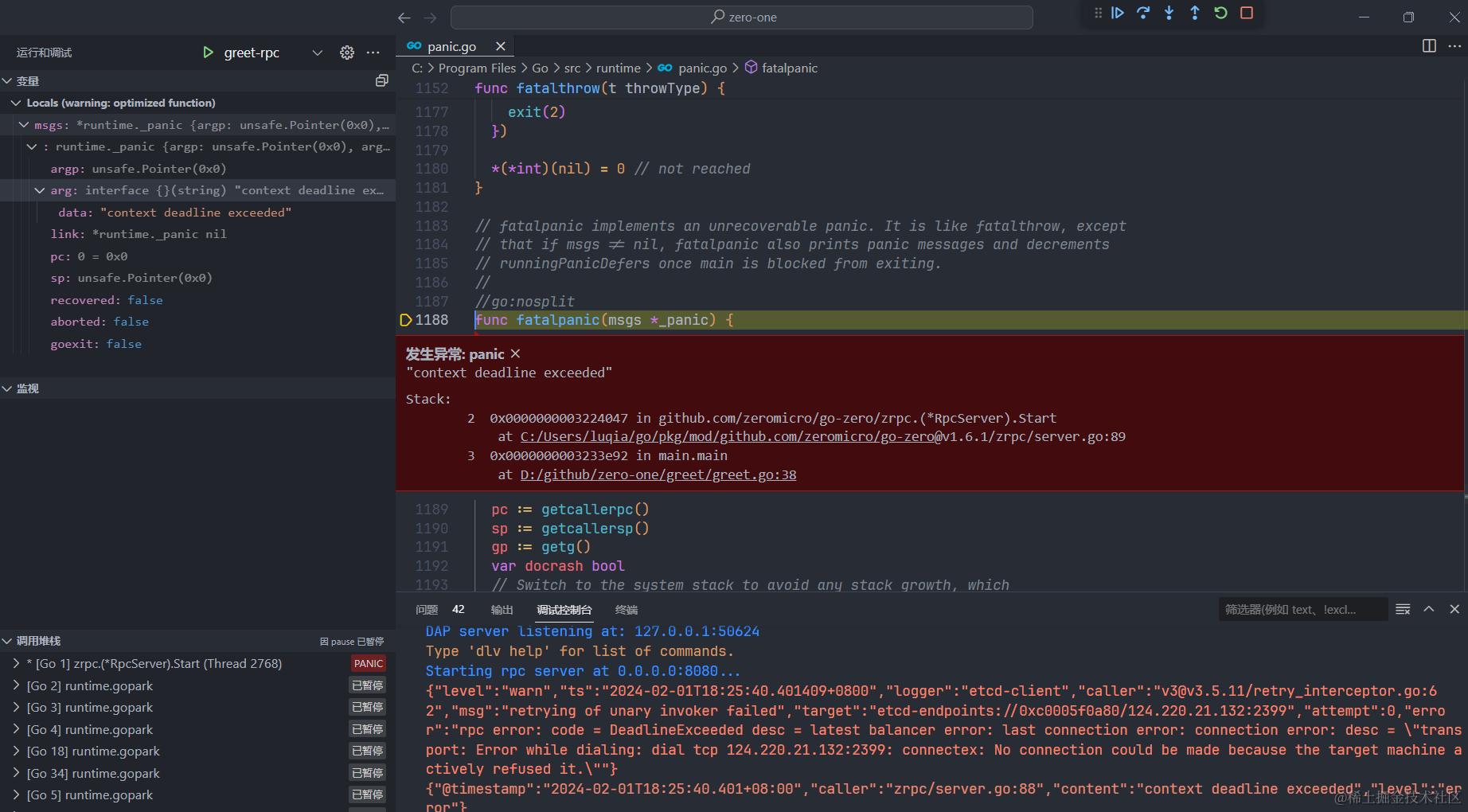Expand the Go 4 runtime.gopark goroutine
The image size is (1468, 812).
click(x=16, y=729)
